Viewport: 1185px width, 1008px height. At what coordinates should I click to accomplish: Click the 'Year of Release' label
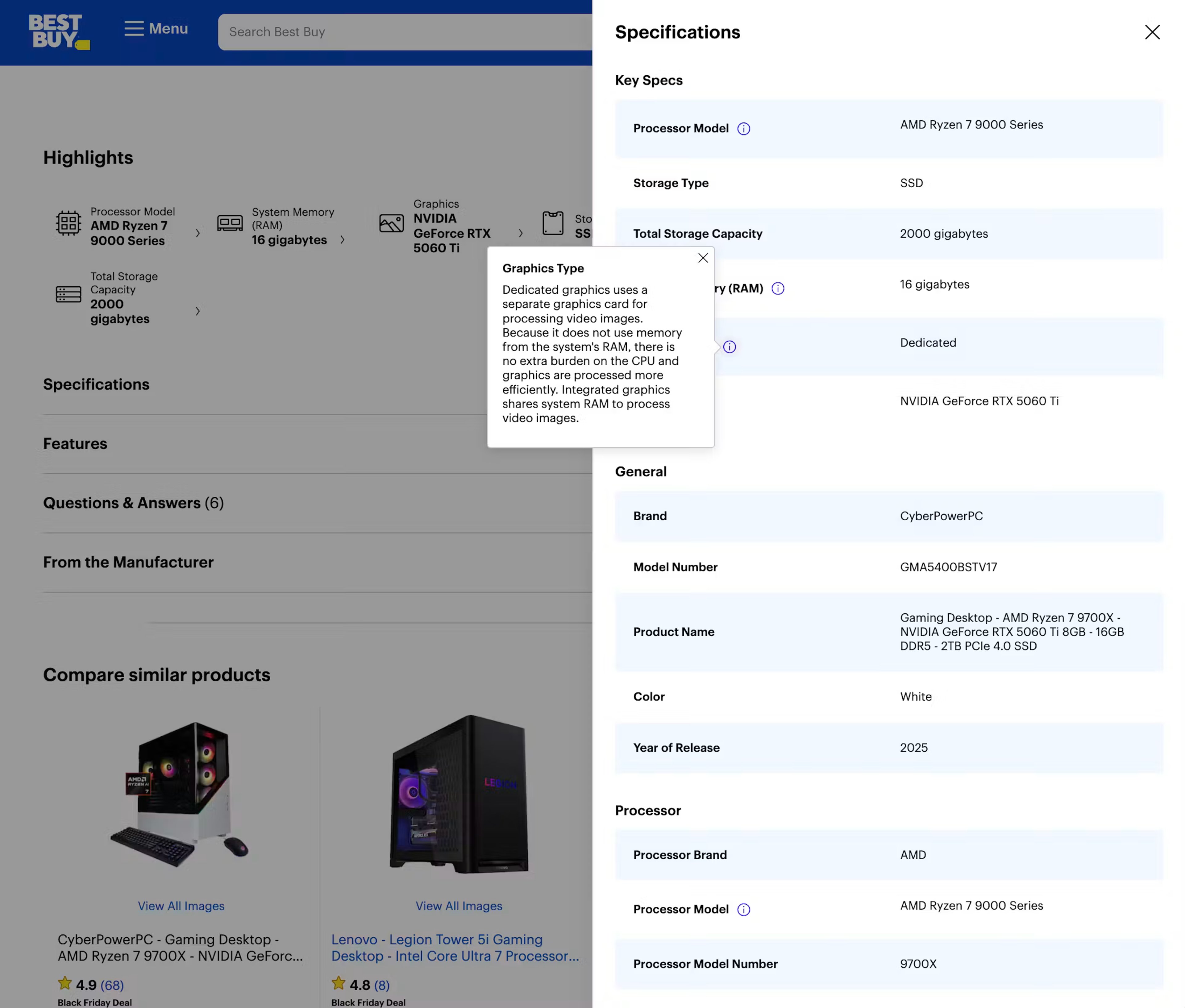pos(676,747)
